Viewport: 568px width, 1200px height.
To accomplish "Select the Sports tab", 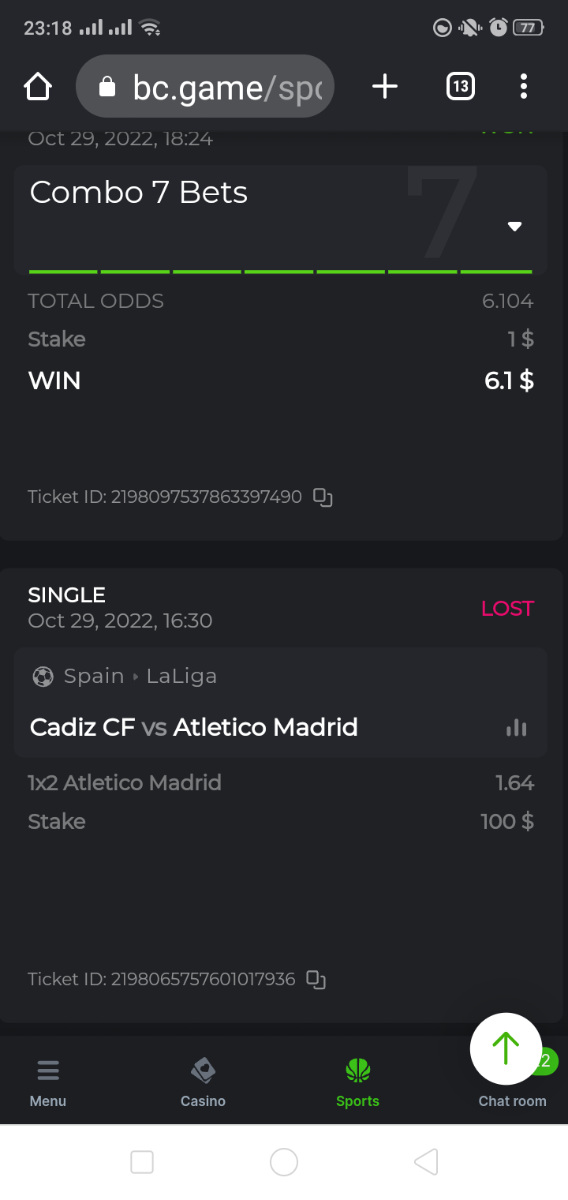I will [x=358, y=1083].
